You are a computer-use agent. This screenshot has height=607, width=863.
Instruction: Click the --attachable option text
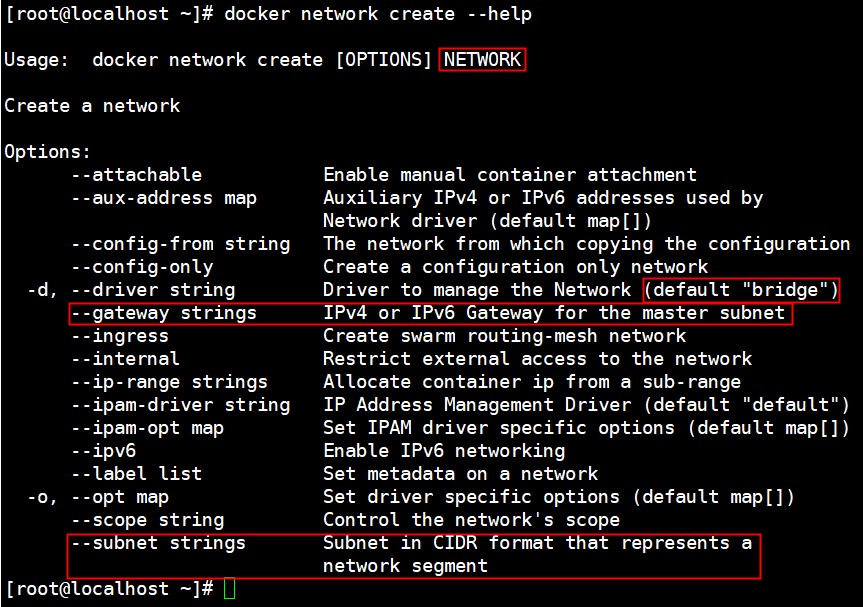point(136,175)
